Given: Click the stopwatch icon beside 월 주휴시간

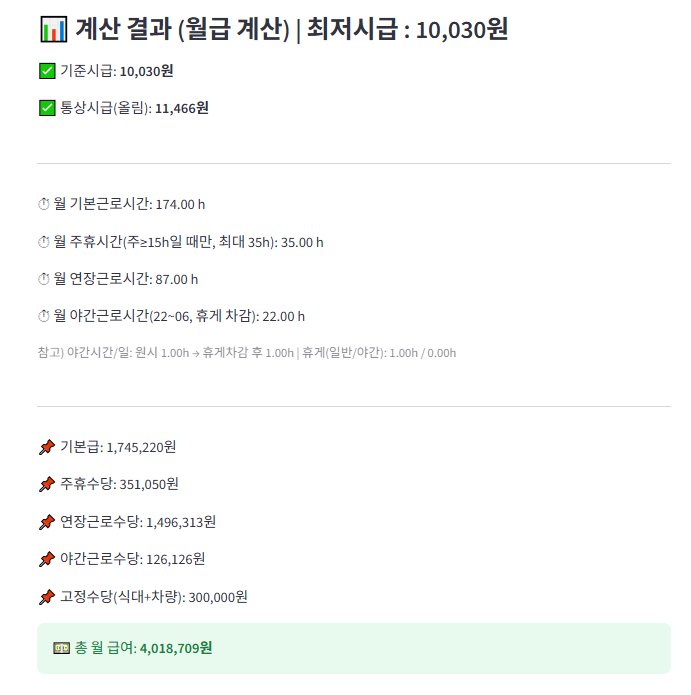Looking at the screenshot, I should point(43,242).
